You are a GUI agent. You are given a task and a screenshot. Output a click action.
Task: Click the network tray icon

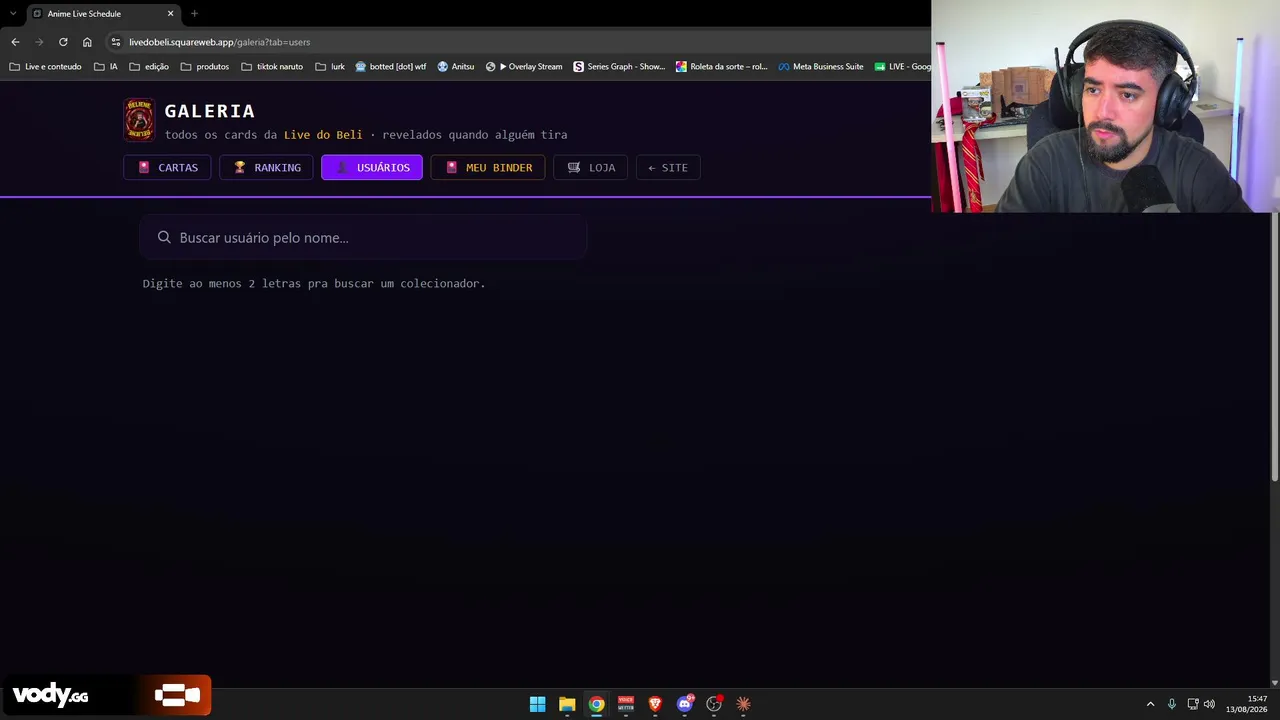click(x=1193, y=704)
